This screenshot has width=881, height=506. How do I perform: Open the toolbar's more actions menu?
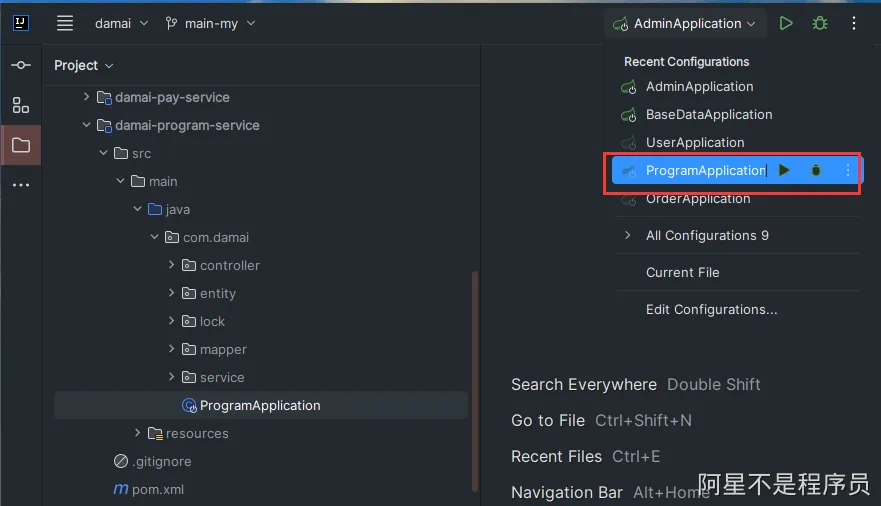tap(854, 23)
